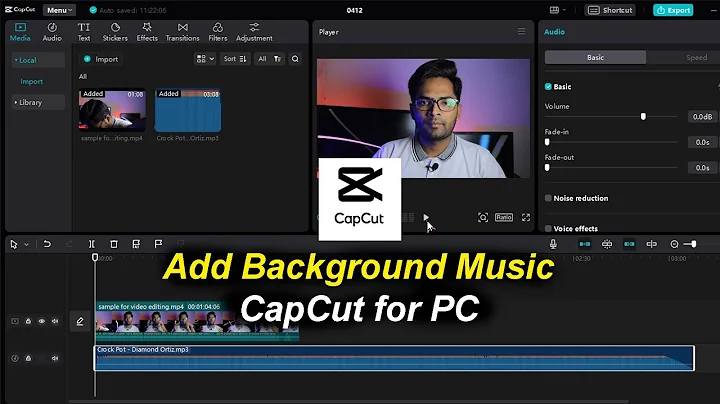The height and width of the screenshot is (404, 720).
Task: Click the All filter button
Action: 262,59
